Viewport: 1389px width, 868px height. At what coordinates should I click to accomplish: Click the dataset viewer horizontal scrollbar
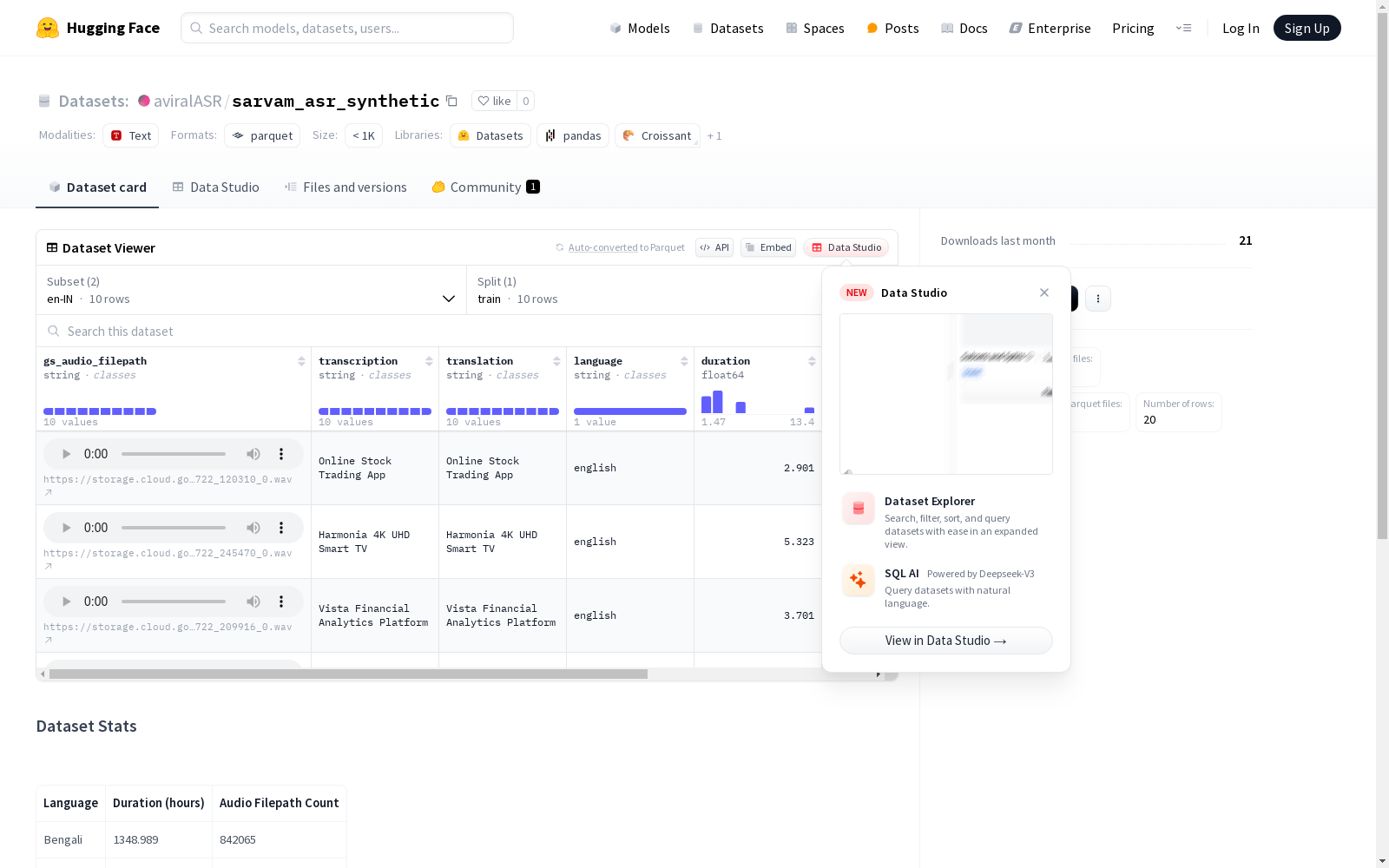[x=348, y=674]
